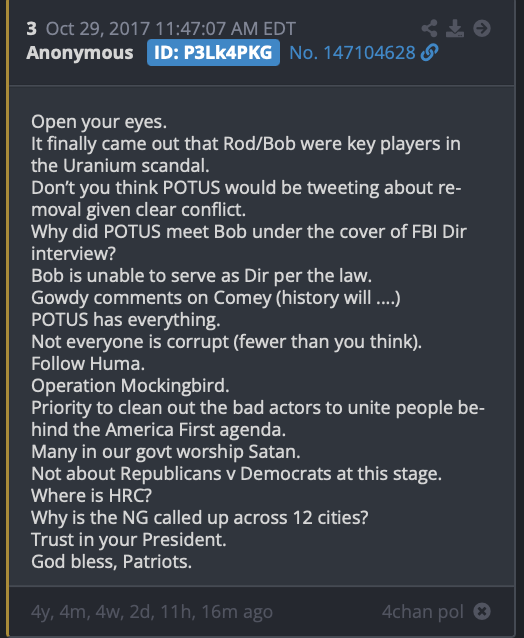Open the No. 147104628 post link
This screenshot has width=524, height=638.
(x=352, y=53)
